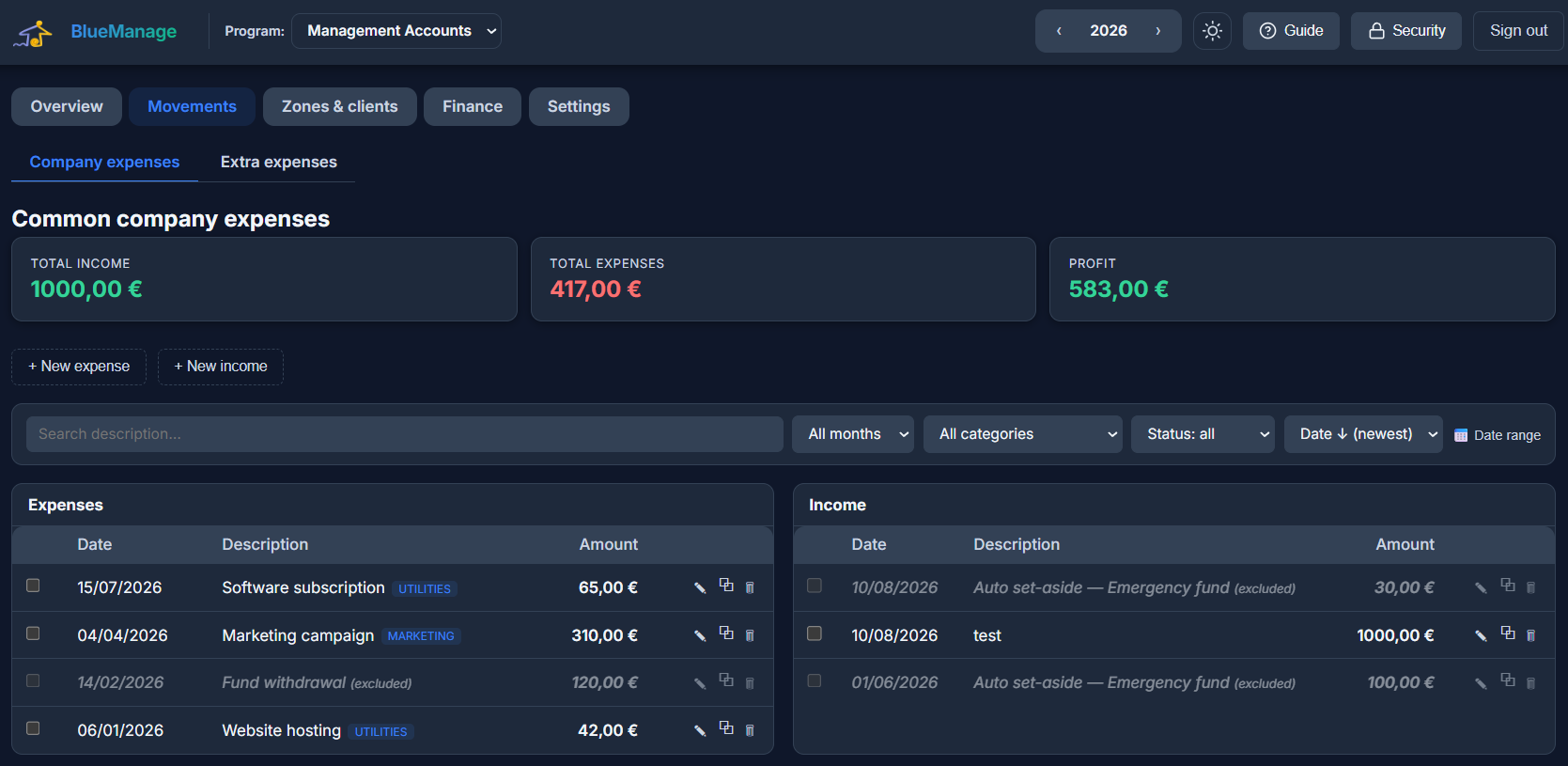Open the Date range picker
The image size is (1568, 766).
1498,435
